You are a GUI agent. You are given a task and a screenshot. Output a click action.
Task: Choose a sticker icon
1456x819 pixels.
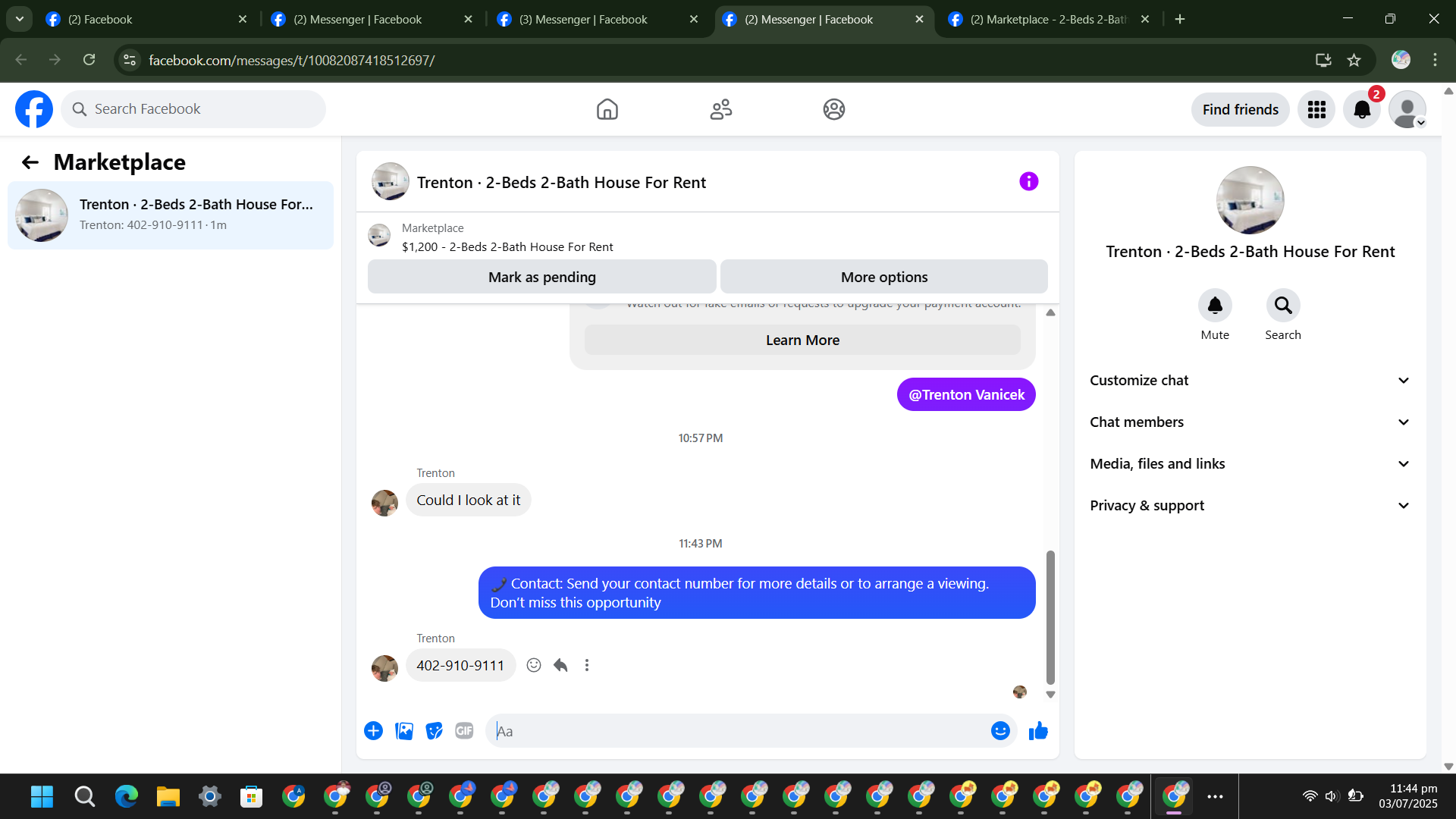pyautogui.click(x=434, y=731)
